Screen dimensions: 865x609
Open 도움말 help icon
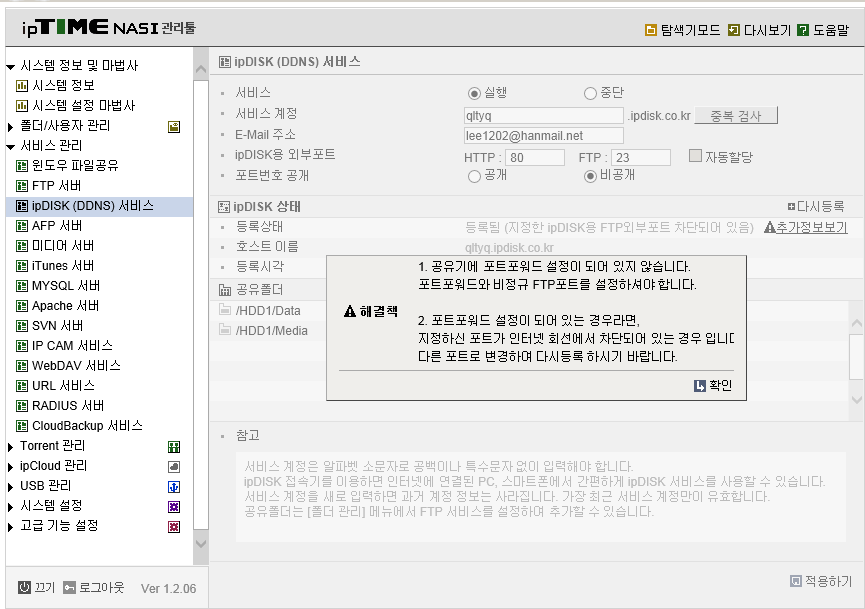(x=803, y=30)
